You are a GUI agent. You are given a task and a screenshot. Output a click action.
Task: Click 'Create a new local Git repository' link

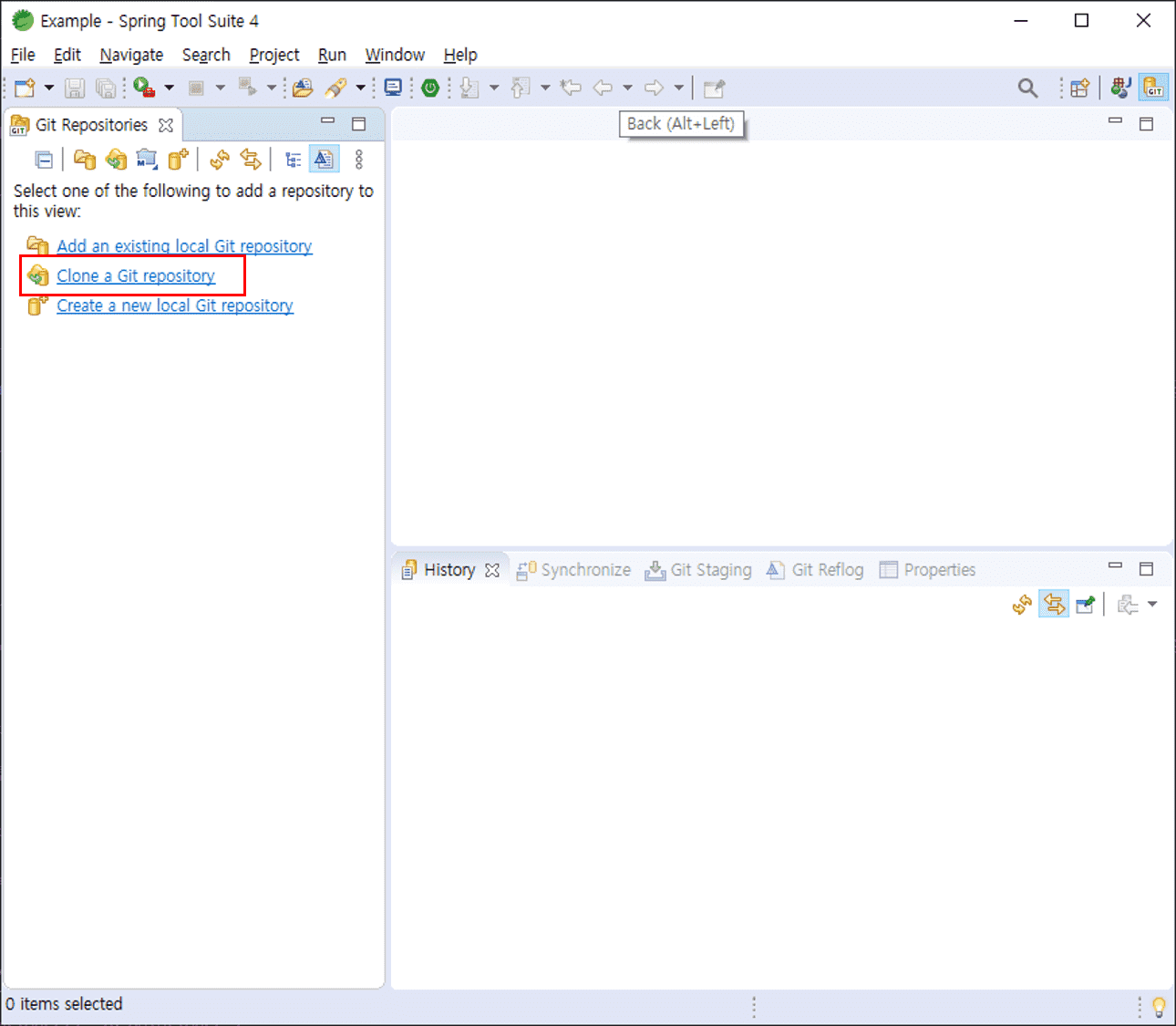175,306
